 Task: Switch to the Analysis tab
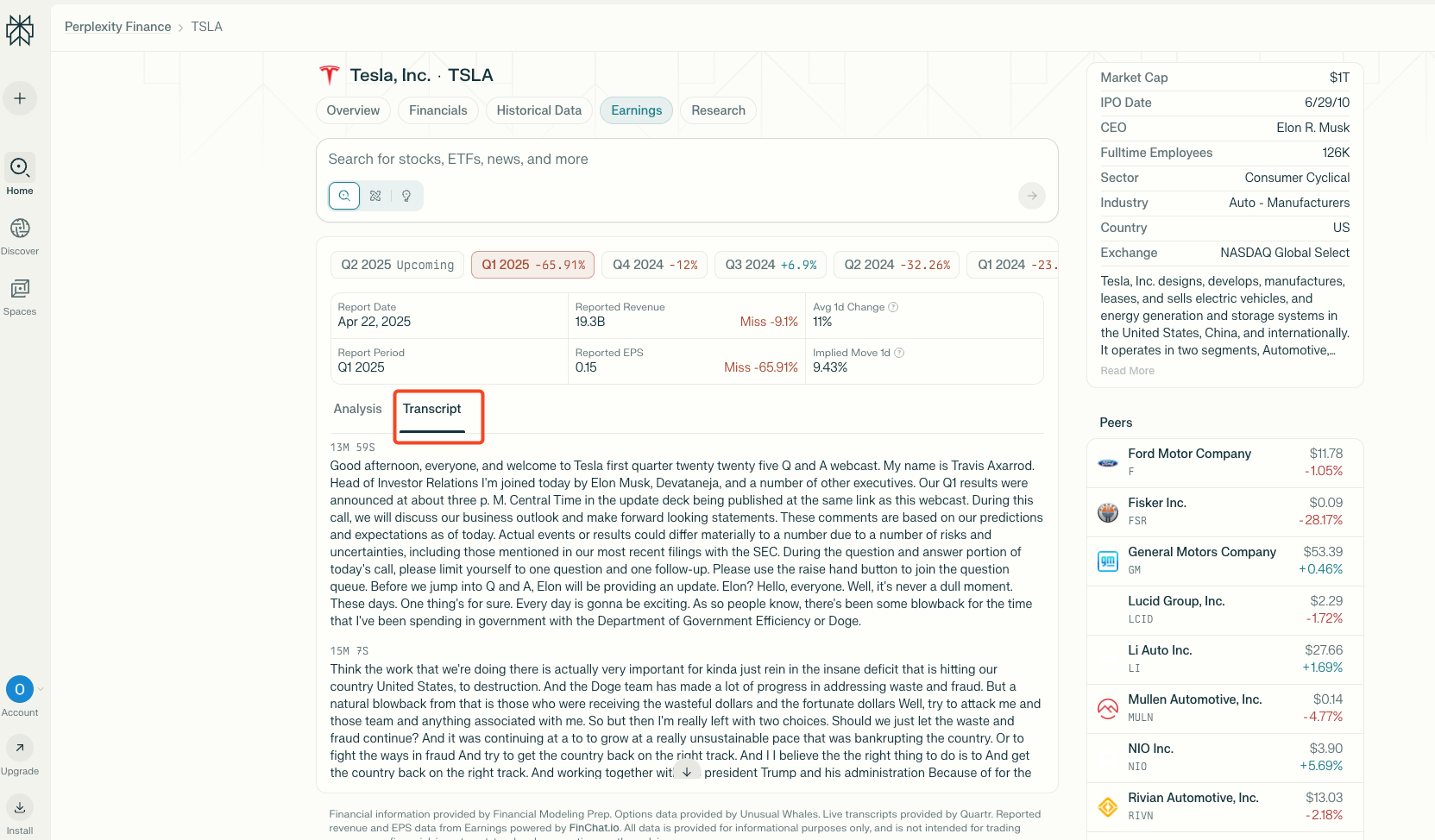point(358,409)
